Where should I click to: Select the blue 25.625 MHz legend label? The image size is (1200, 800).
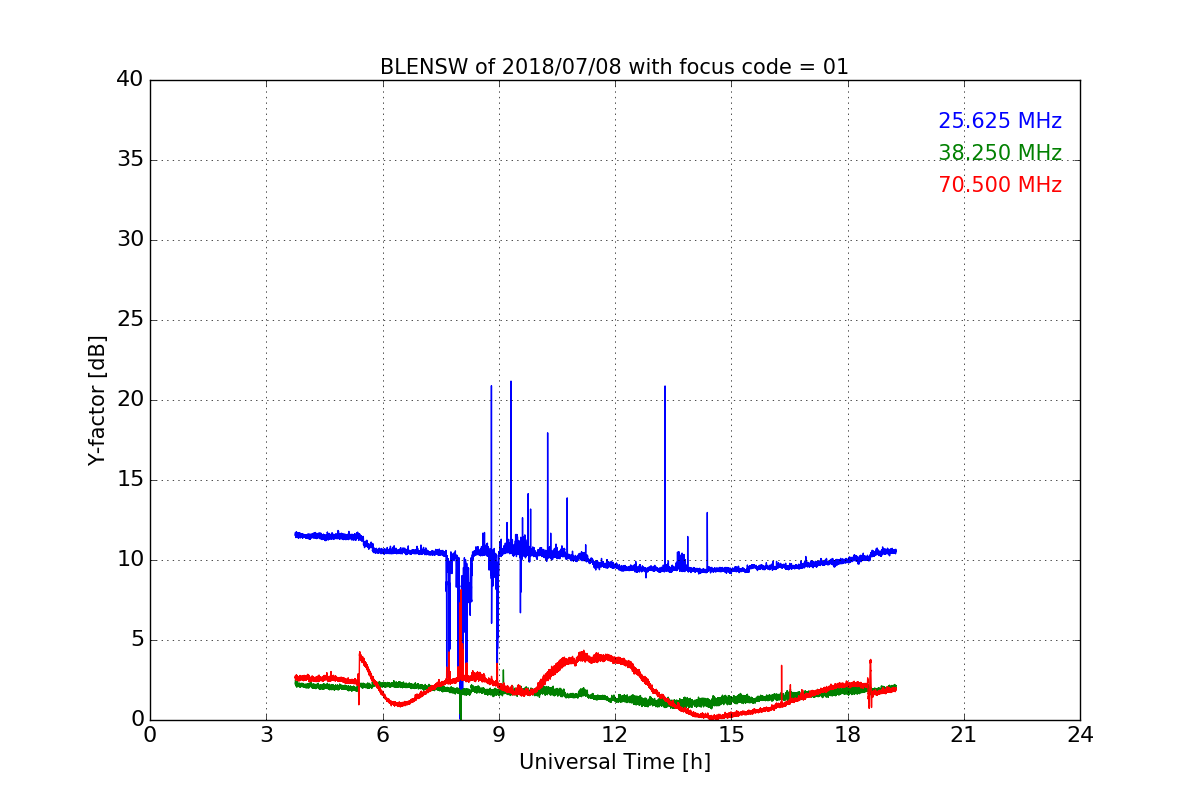1000,121
